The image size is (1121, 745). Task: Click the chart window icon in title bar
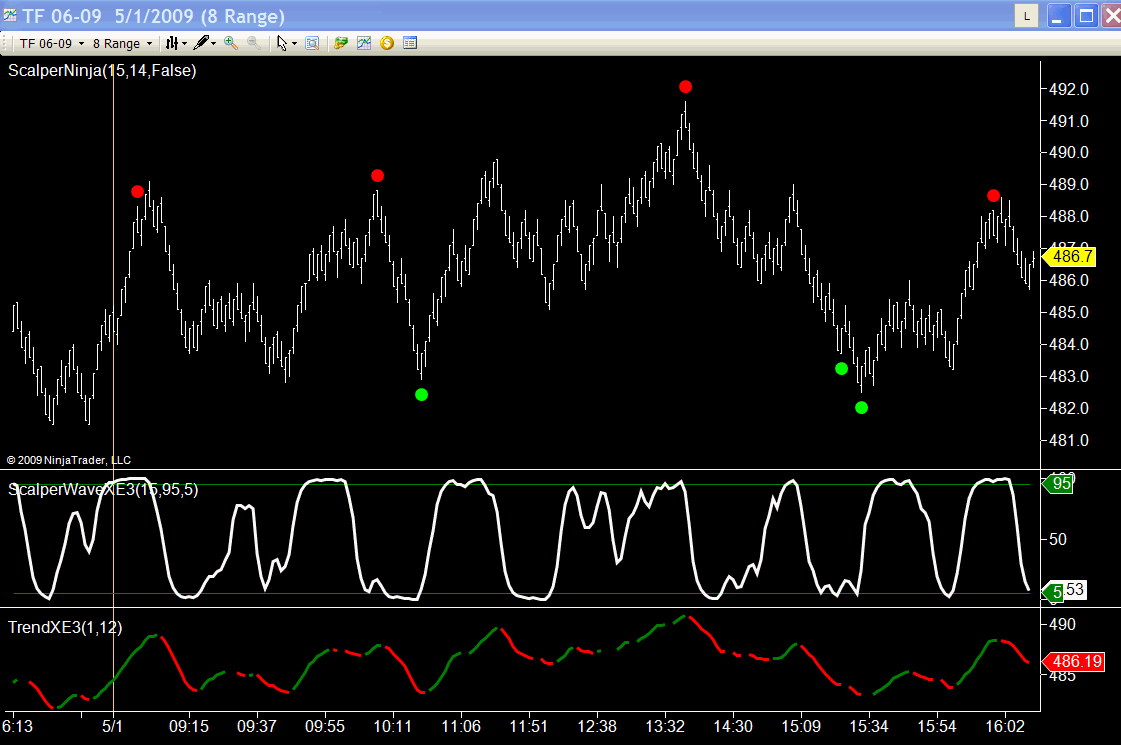10,15
